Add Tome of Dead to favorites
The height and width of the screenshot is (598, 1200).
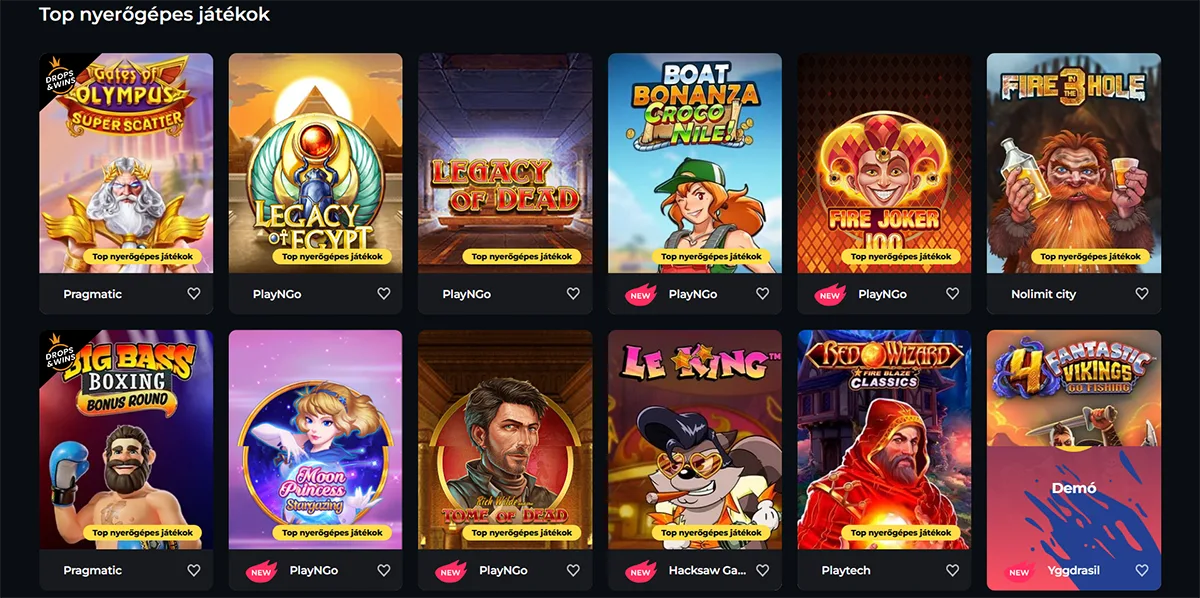pyautogui.click(x=573, y=570)
